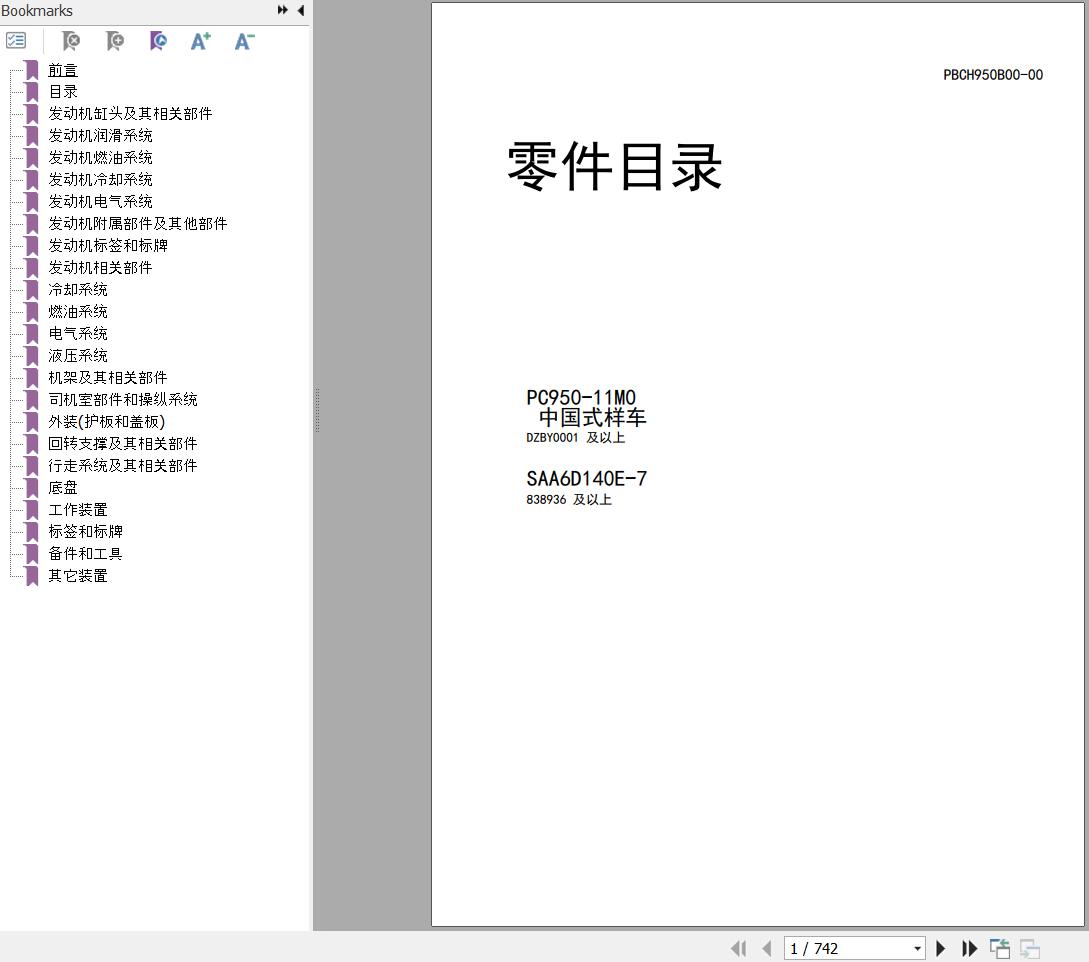Viewport: 1089px width, 962px height.
Task: Select bookmark 发动机缸头及其相关部件
Action: [x=130, y=113]
